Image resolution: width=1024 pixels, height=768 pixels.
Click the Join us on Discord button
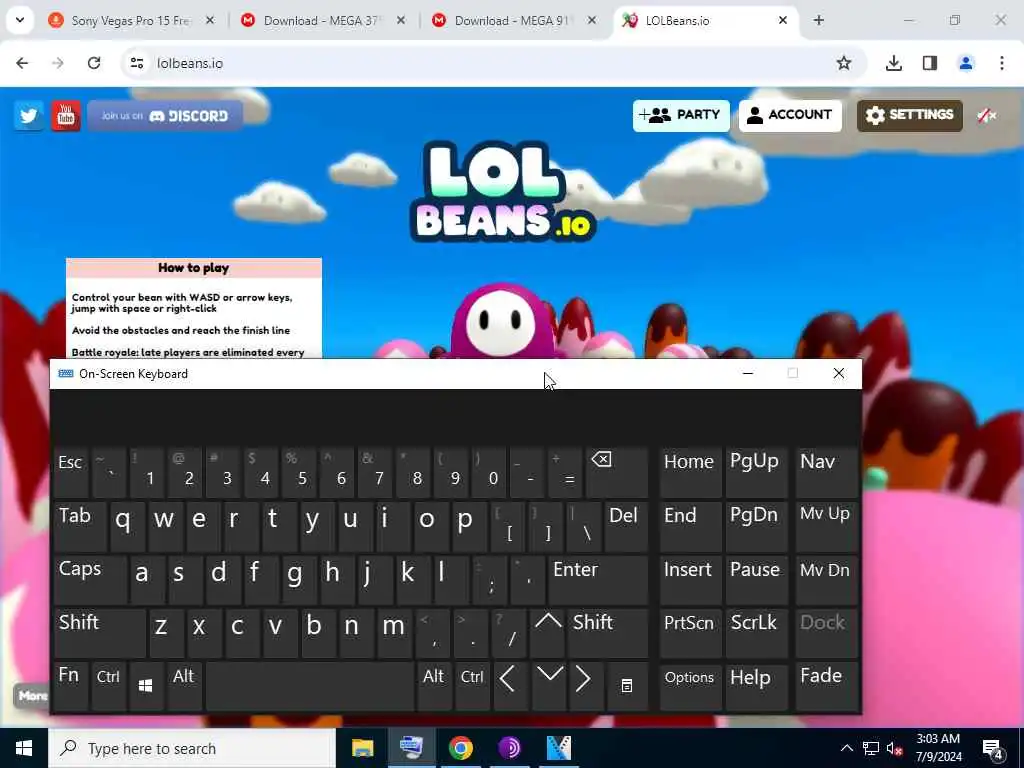click(x=165, y=116)
